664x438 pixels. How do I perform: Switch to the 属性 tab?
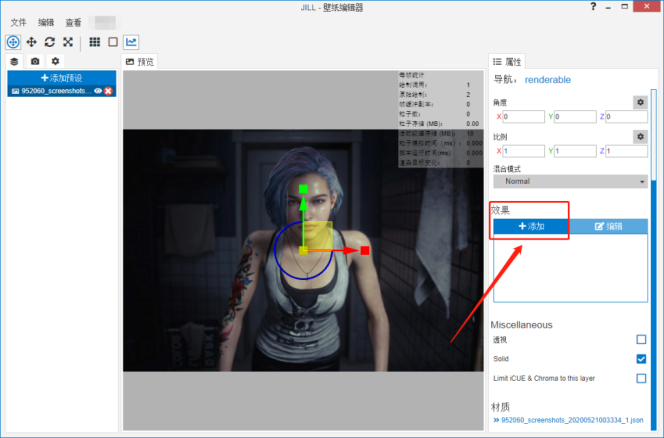[x=507, y=62]
